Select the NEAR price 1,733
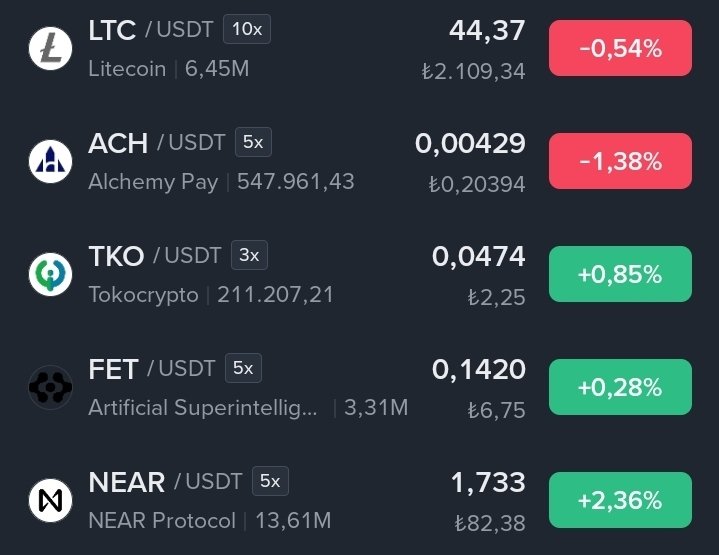This screenshot has height=555, width=719. [x=488, y=483]
